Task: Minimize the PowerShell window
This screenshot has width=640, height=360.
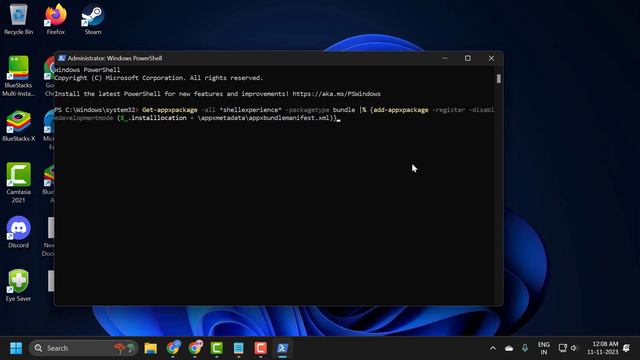Action: [444, 58]
